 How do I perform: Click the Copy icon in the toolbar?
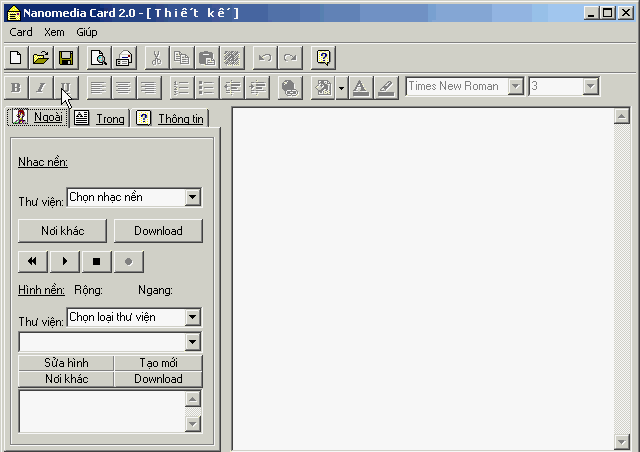(x=182, y=58)
